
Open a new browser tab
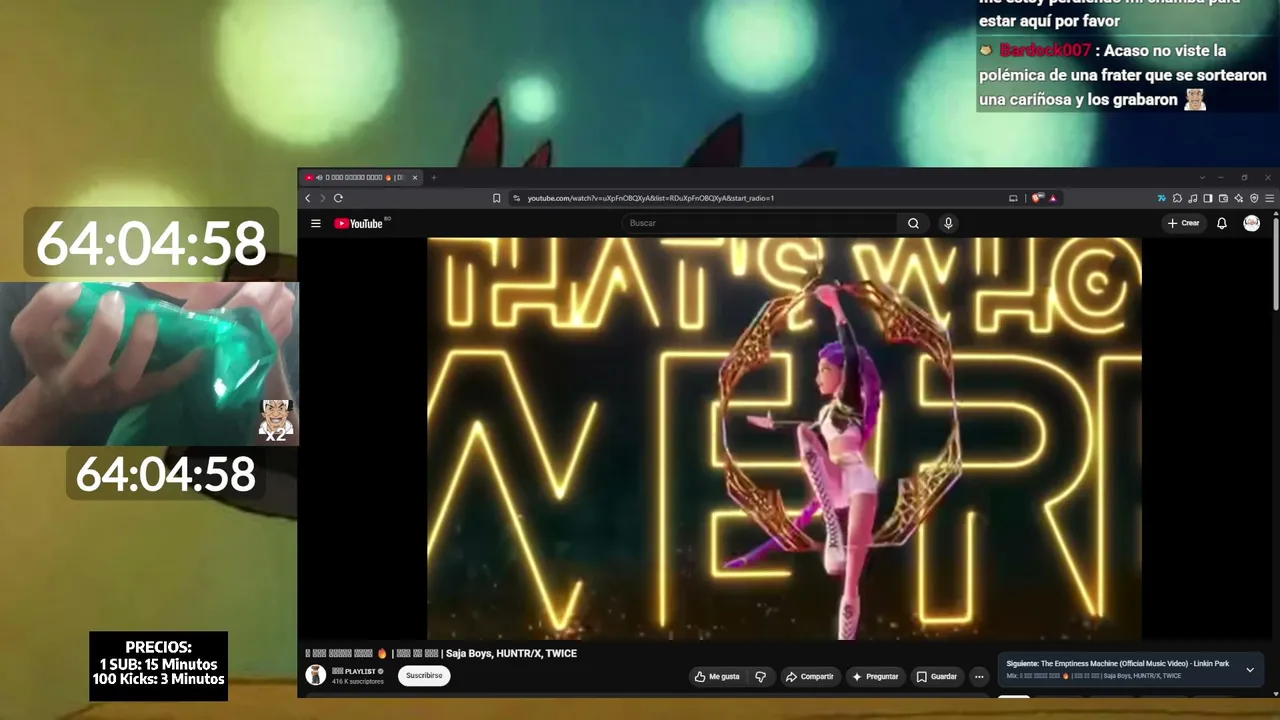pyautogui.click(x=434, y=178)
